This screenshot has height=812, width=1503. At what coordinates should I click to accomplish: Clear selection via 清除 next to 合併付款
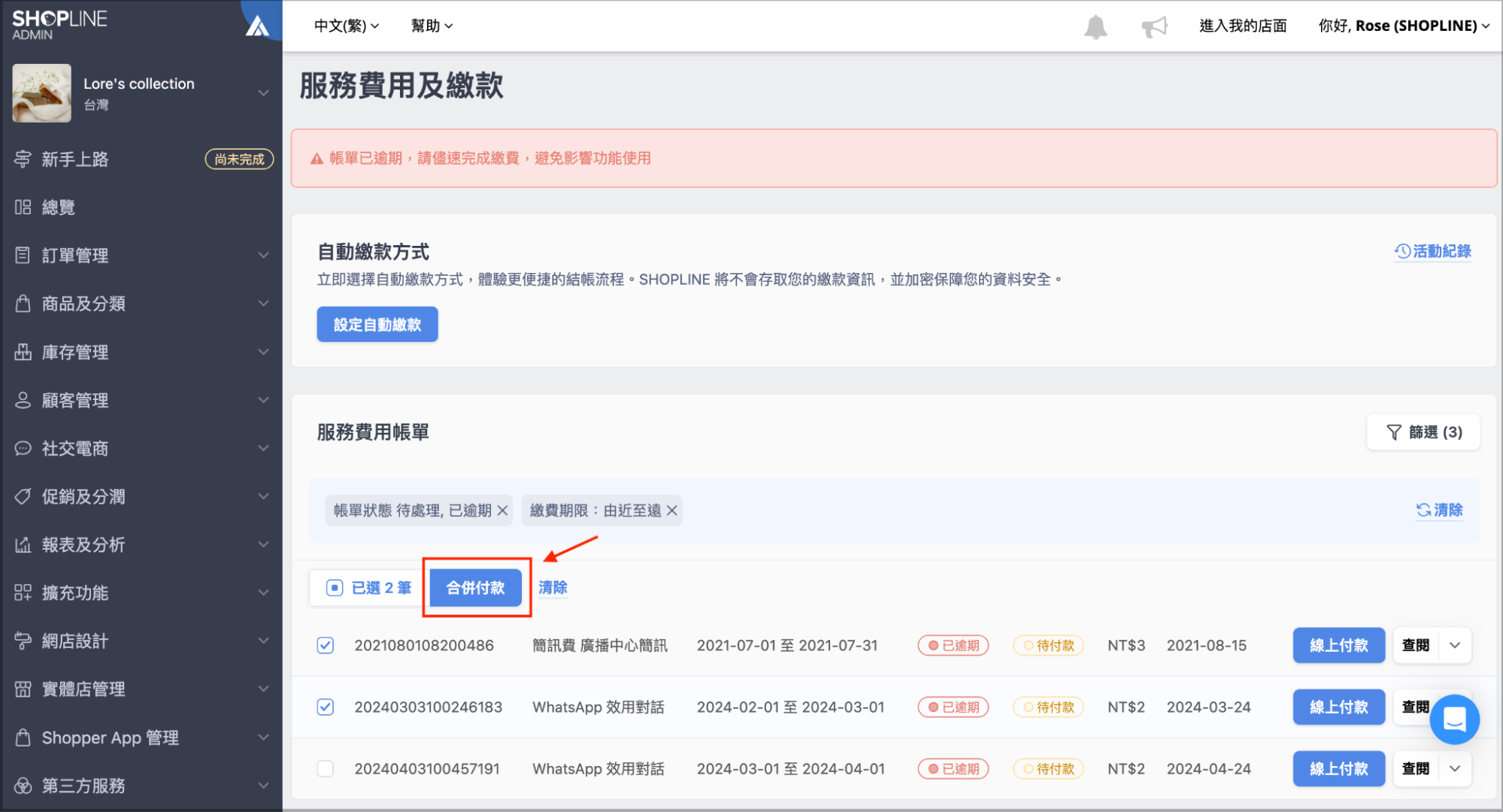click(x=553, y=587)
